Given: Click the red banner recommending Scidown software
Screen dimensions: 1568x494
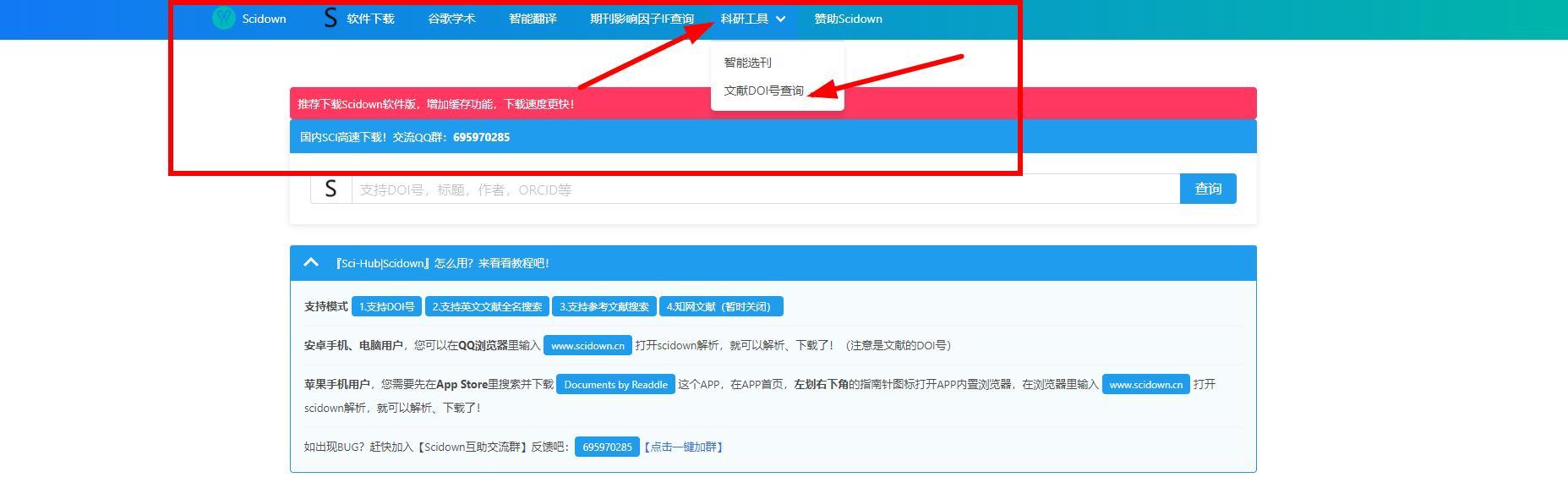Looking at the screenshot, I should (773, 103).
